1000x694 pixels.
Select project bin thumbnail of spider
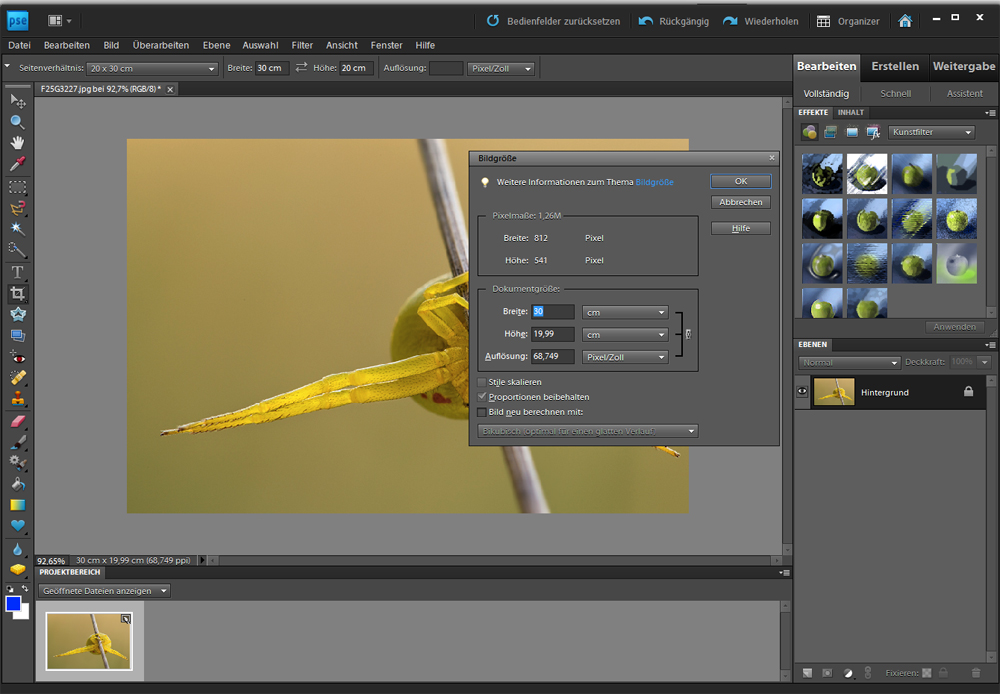(89, 641)
